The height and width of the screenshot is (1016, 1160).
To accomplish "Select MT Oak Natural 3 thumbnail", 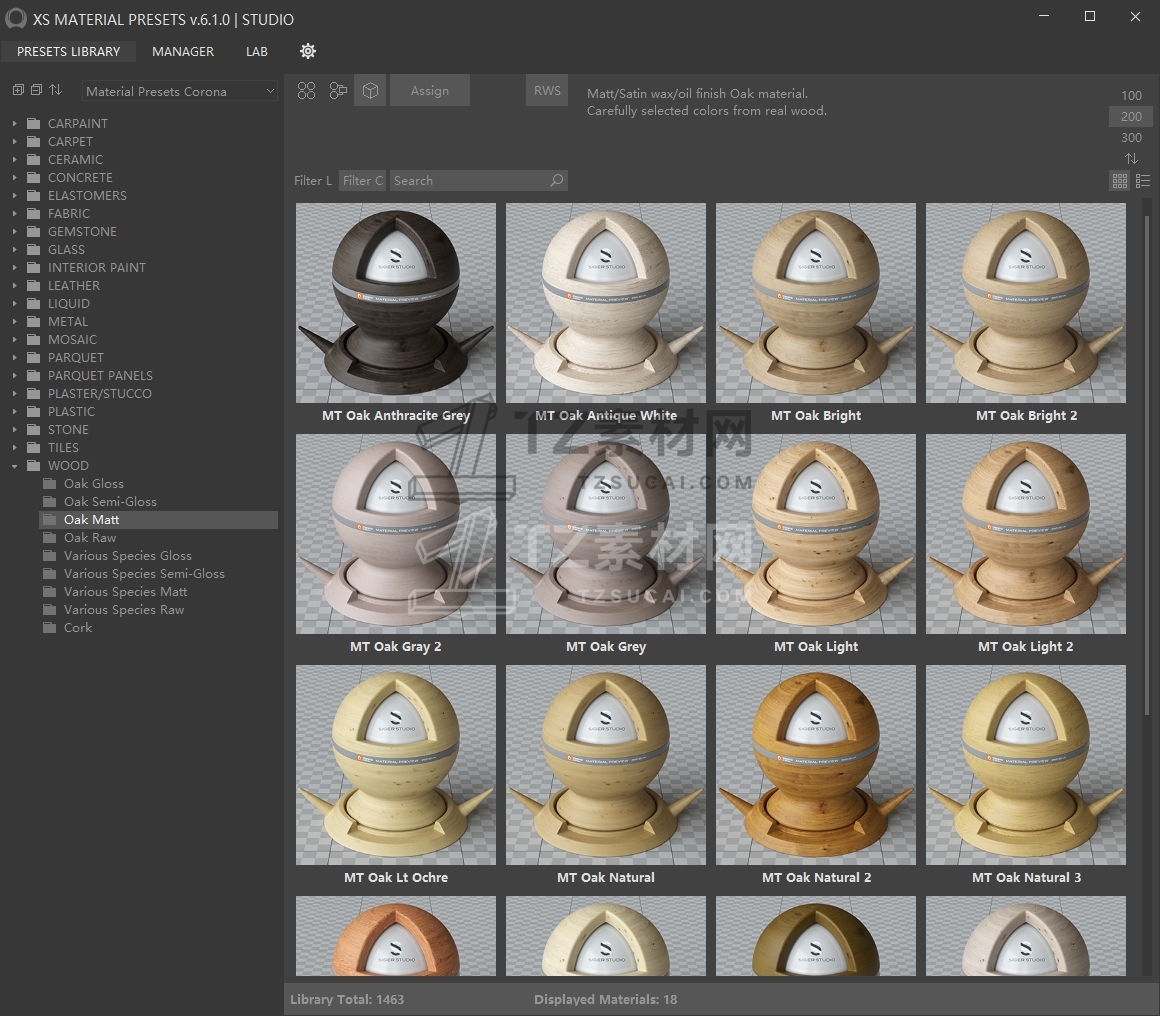I will tap(1026, 765).
